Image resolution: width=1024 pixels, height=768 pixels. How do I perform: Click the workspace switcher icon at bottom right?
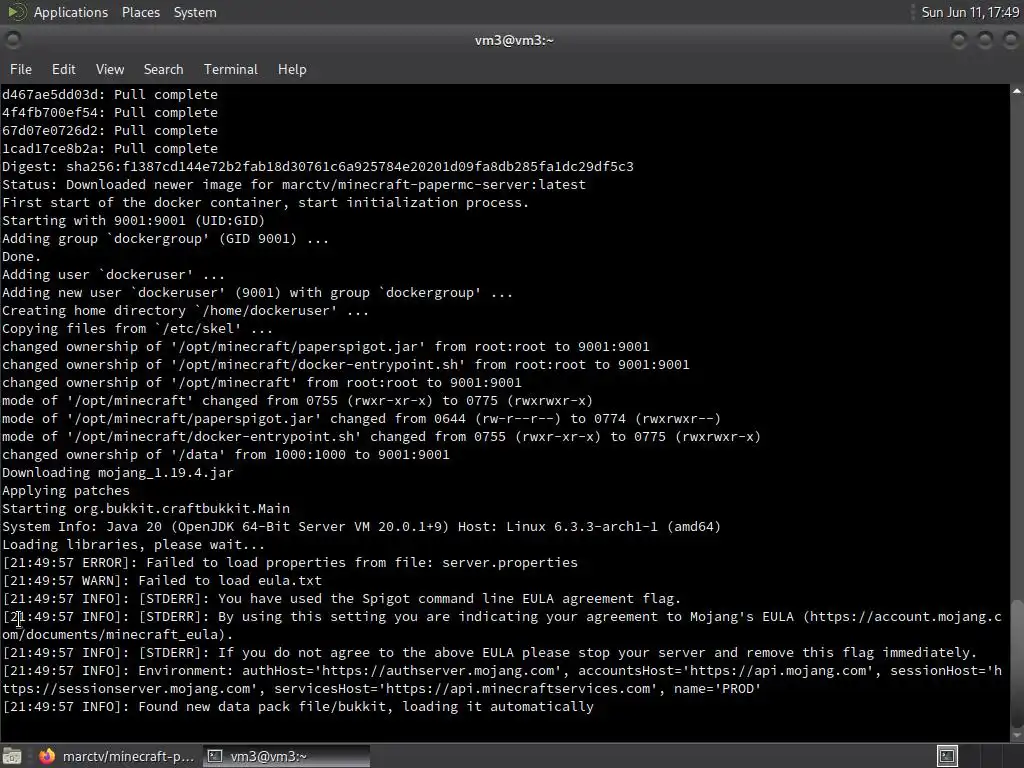pos(947,756)
